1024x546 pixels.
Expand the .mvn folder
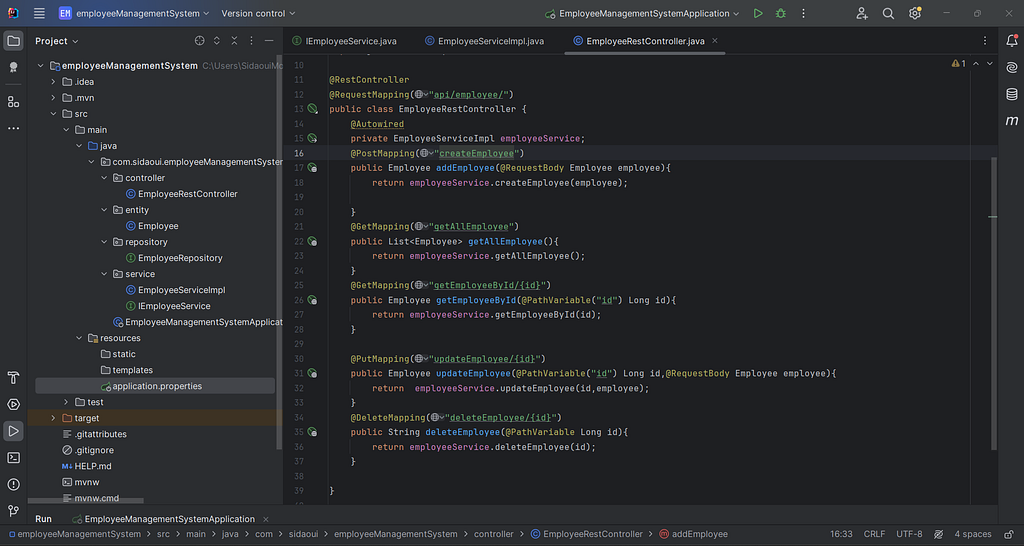click(54, 98)
